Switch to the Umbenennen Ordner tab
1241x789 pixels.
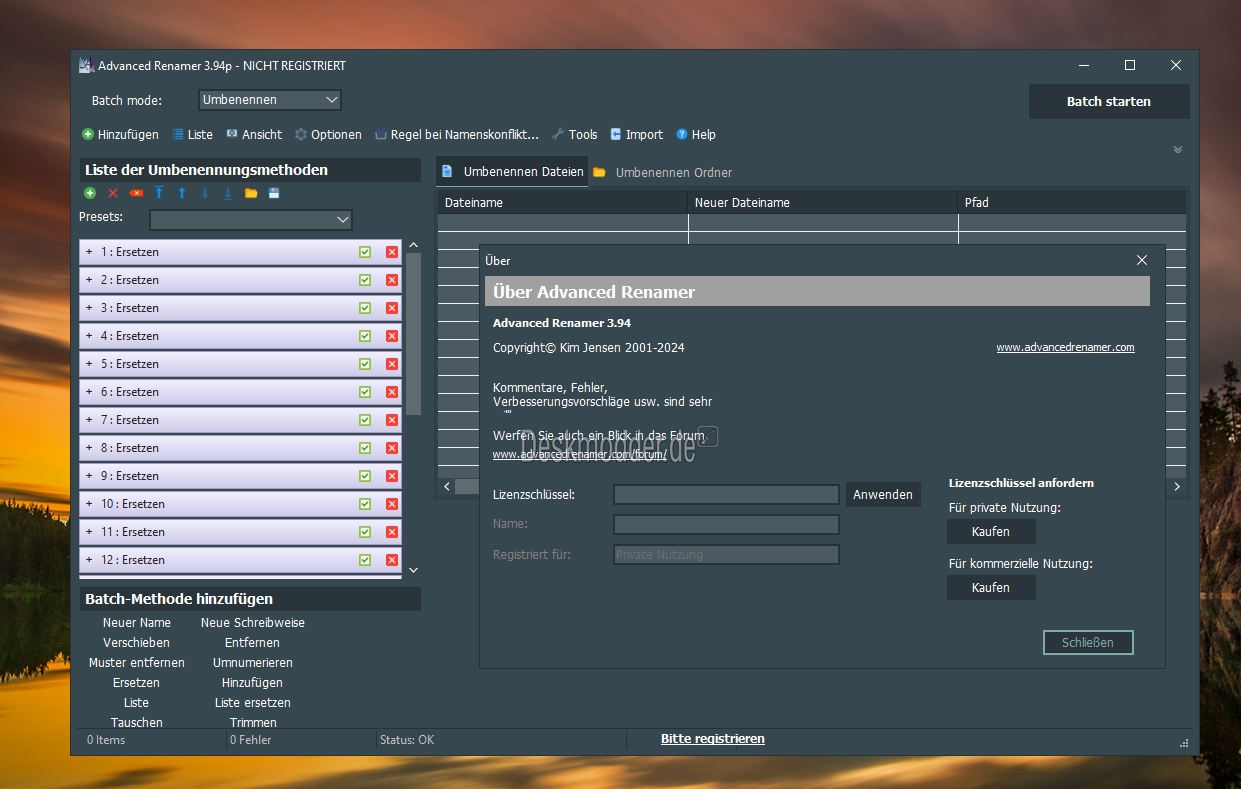point(663,172)
